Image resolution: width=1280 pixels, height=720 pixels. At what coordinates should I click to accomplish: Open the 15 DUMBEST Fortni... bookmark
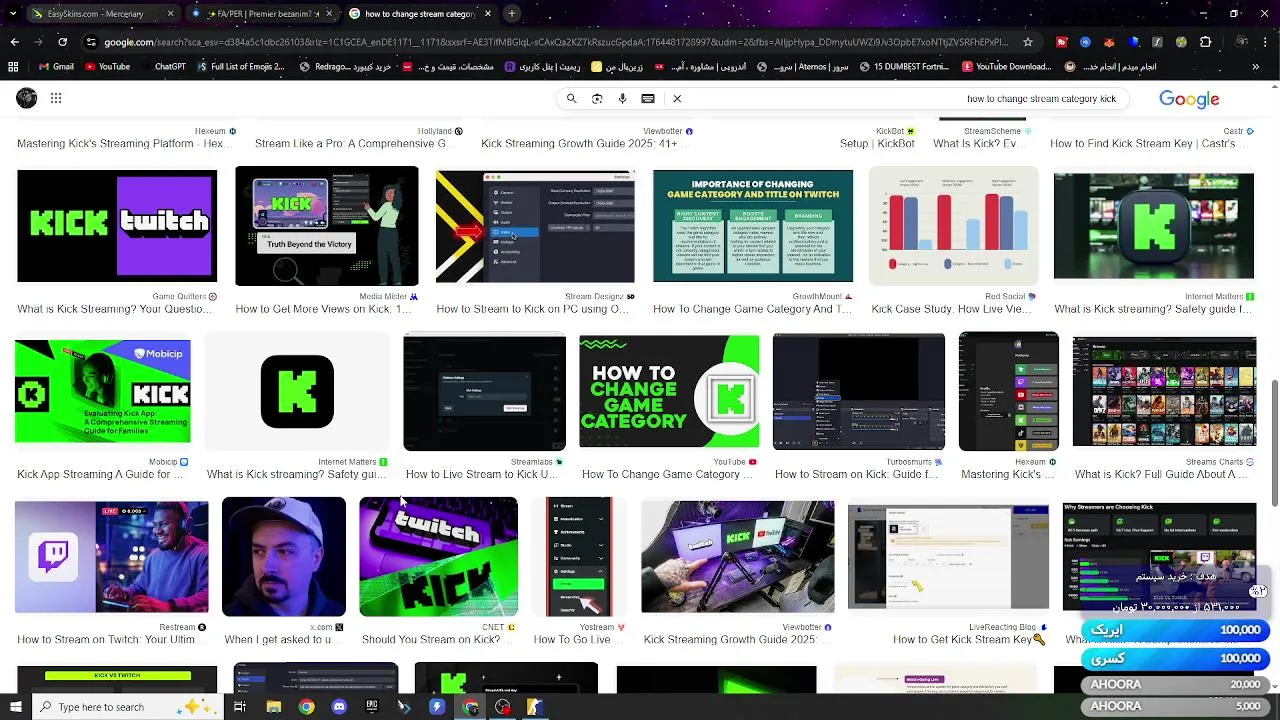click(903, 67)
